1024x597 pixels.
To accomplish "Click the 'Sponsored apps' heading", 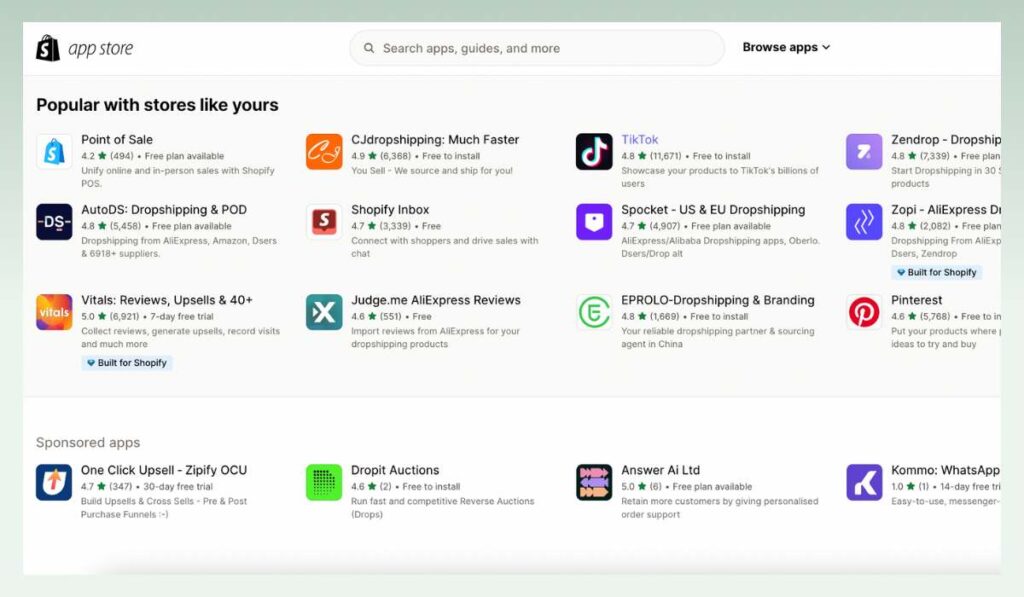I will 88,442.
